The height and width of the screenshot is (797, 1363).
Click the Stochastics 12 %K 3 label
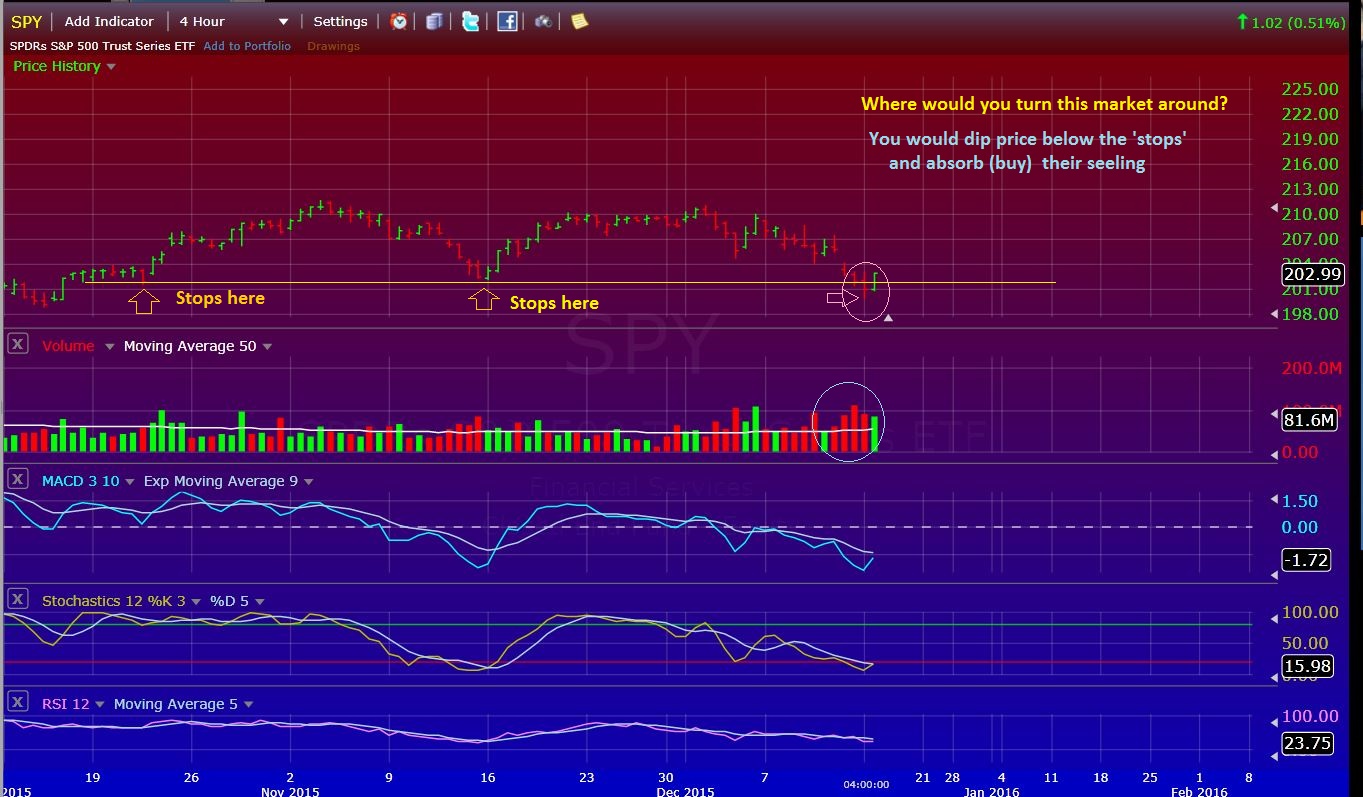pyautogui.click(x=114, y=601)
